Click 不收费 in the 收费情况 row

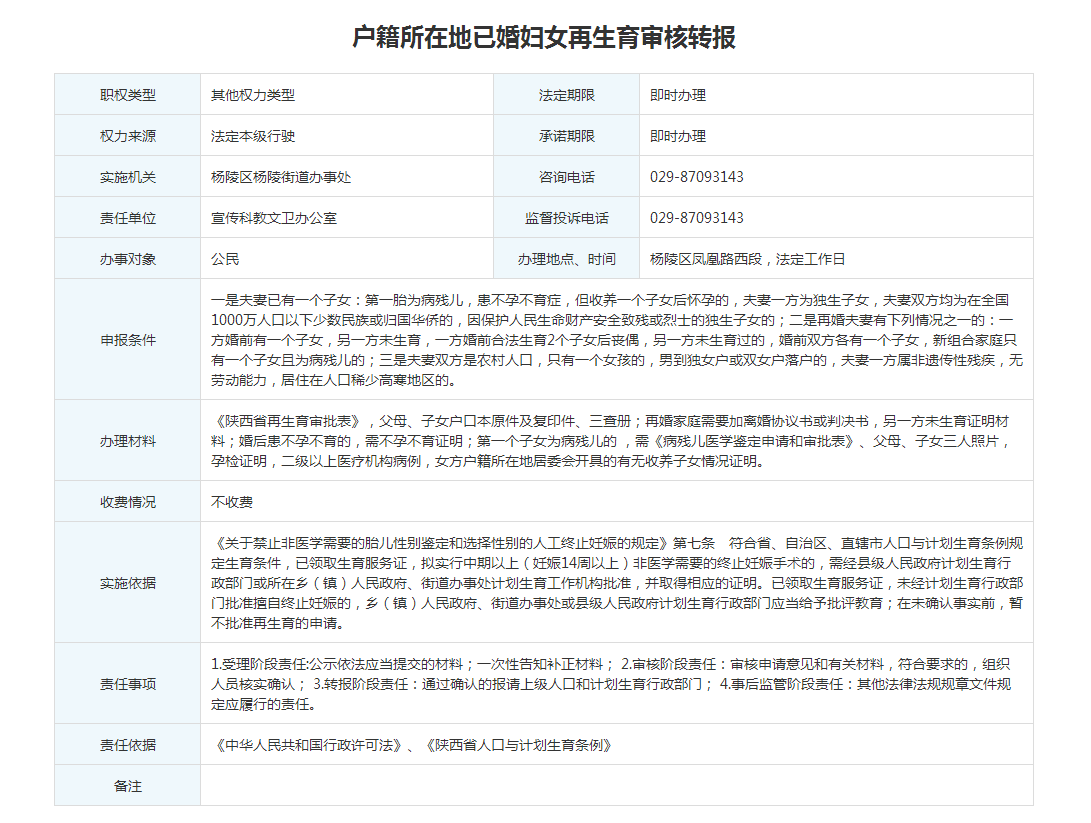point(232,501)
